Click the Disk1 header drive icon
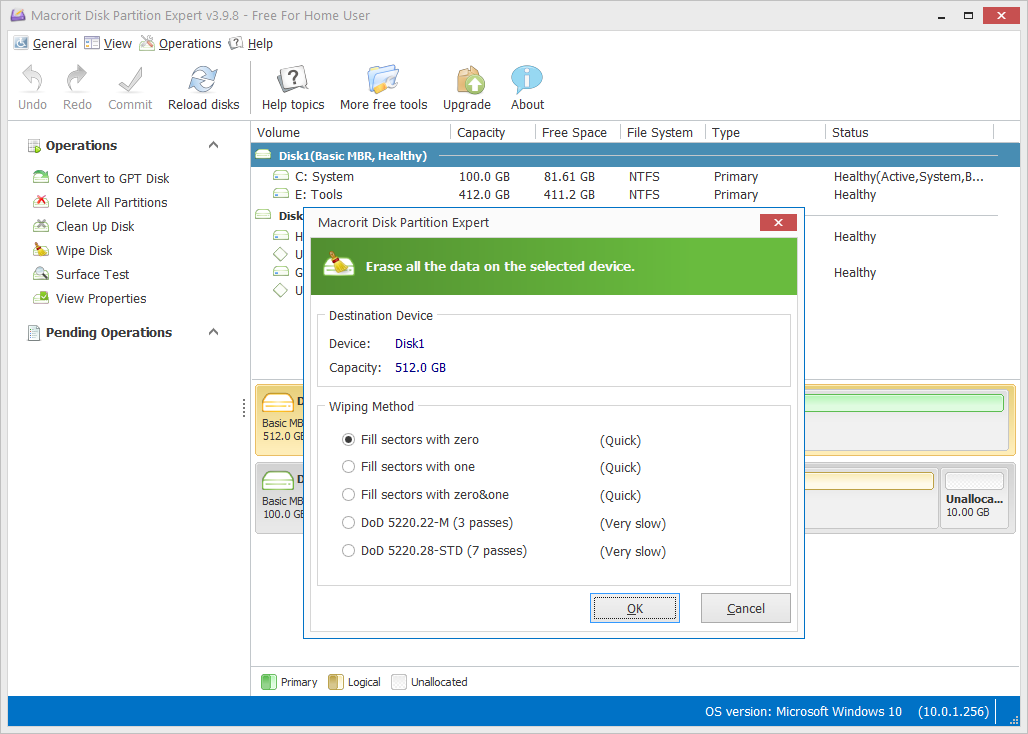 pyautogui.click(x=263, y=155)
